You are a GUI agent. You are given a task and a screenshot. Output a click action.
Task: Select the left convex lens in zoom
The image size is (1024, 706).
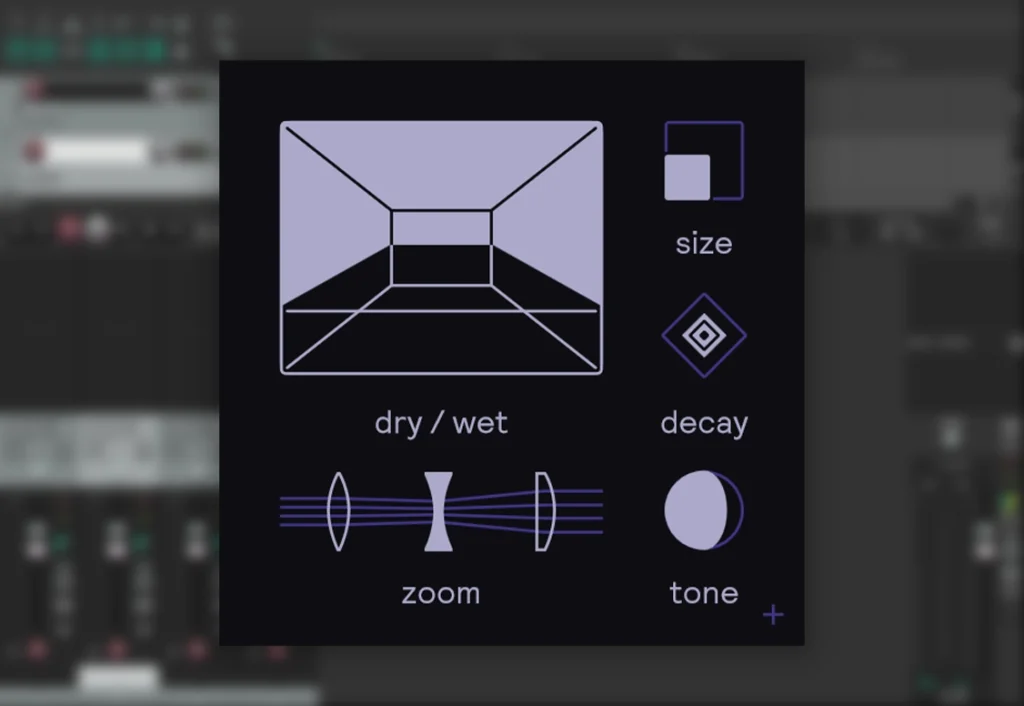tap(338, 511)
